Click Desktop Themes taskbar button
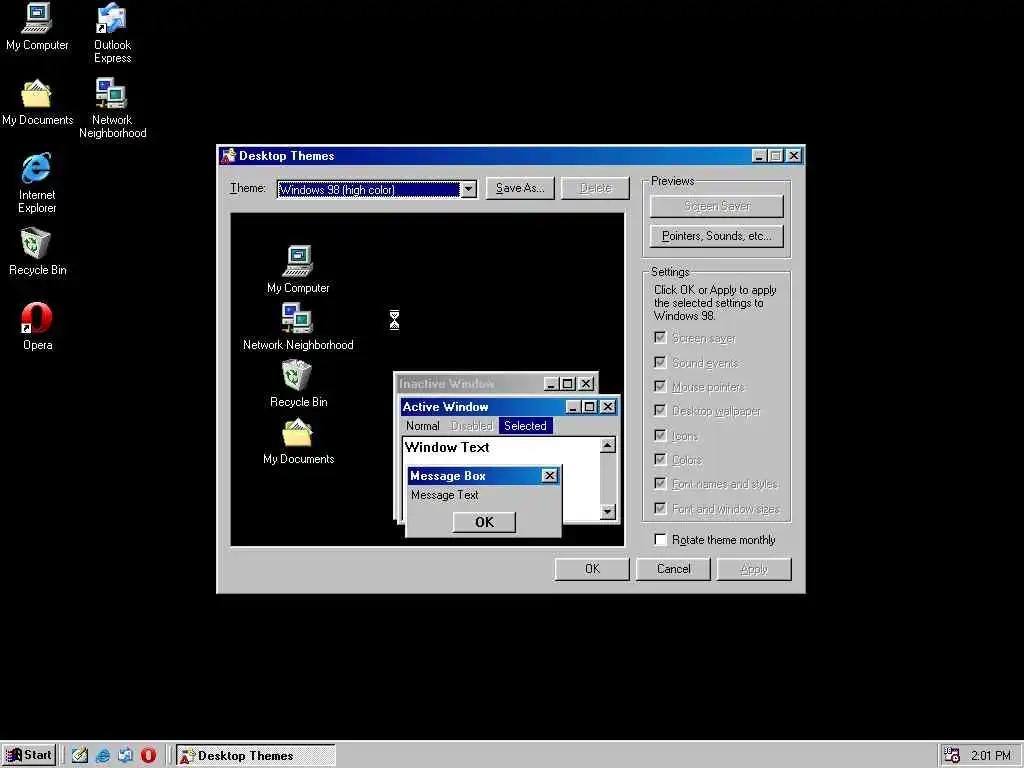The width and height of the screenshot is (1024, 768). coord(256,756)
